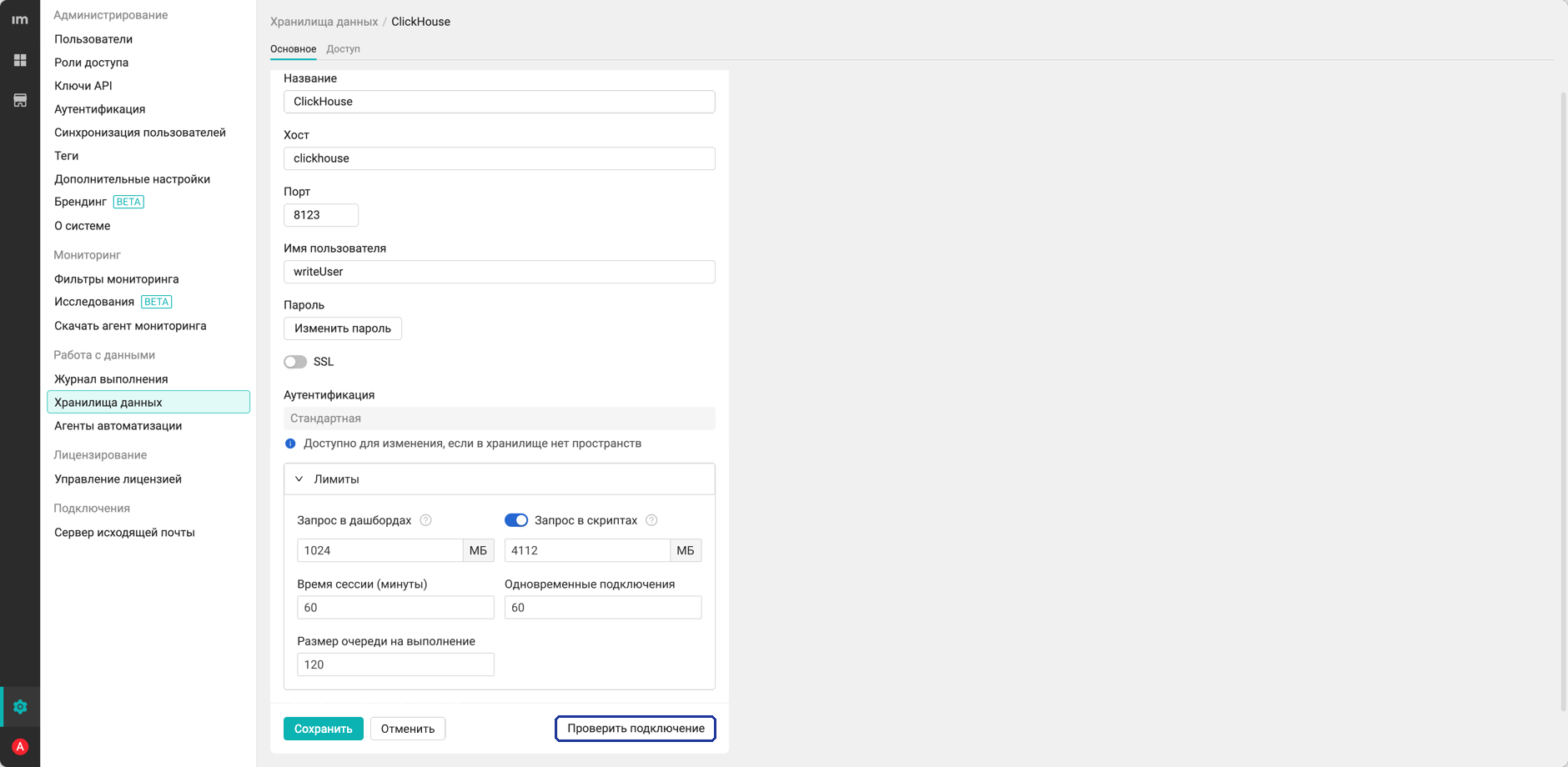Open 'Сервер исходящей почты'
This screenshot has width=1568, height=767.
[124, 533]
